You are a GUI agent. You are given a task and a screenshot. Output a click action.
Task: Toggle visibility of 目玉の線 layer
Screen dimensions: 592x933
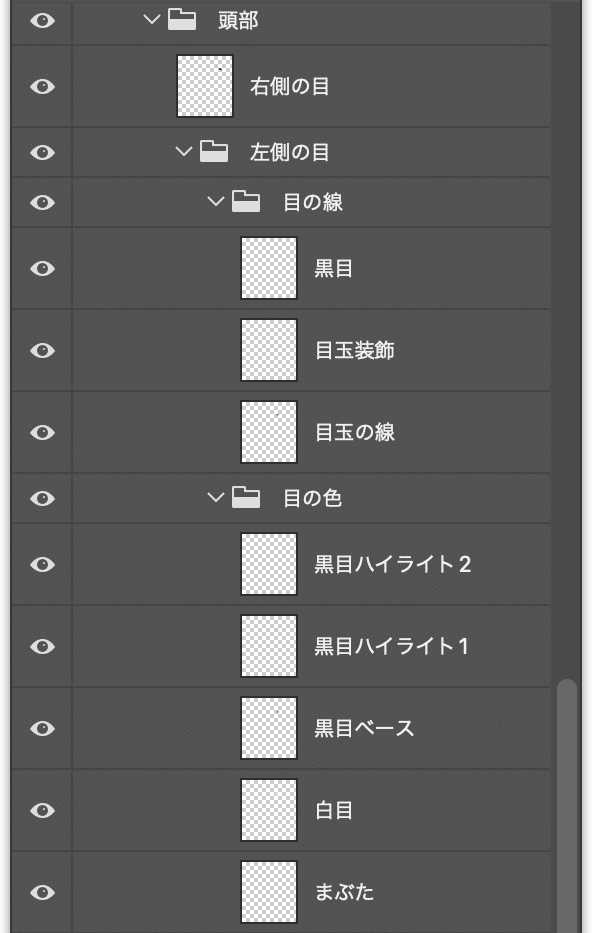click(x=42, y=432)
